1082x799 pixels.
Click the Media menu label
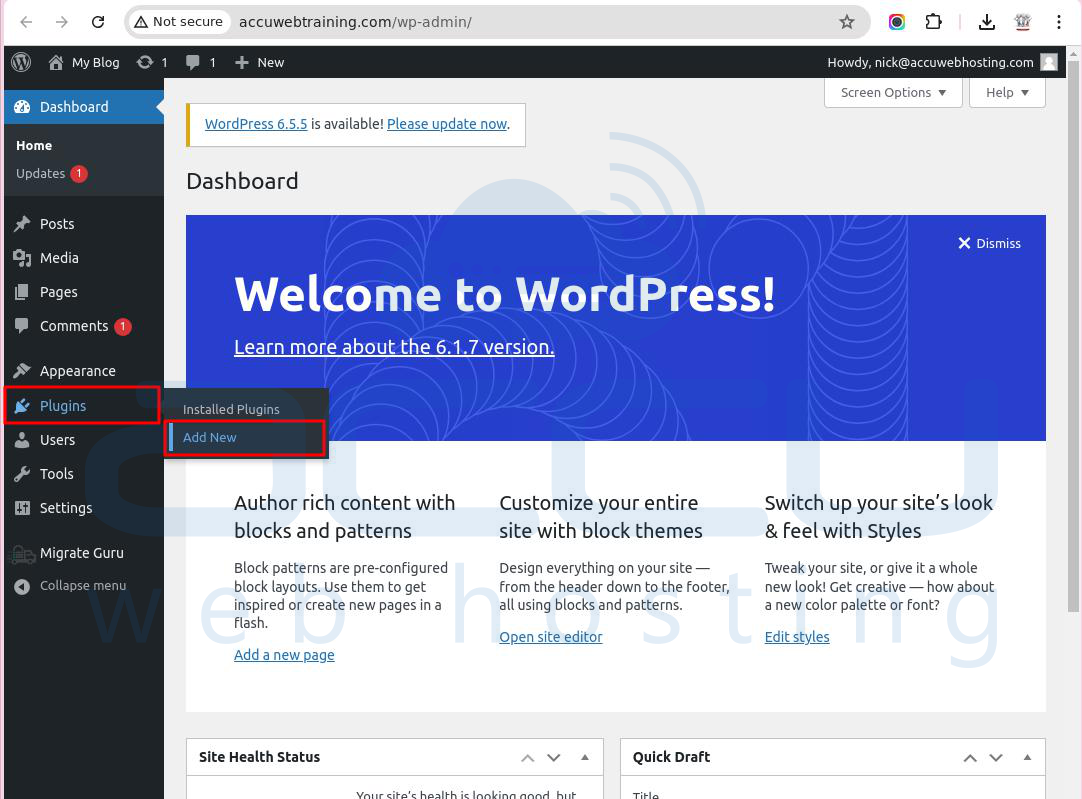(59, 257)
